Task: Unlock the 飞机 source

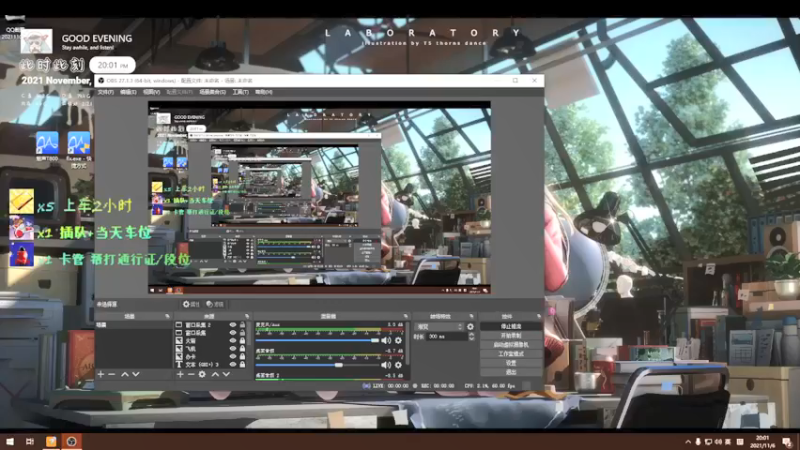Action: pyautogui.click(x=242, y=348)
